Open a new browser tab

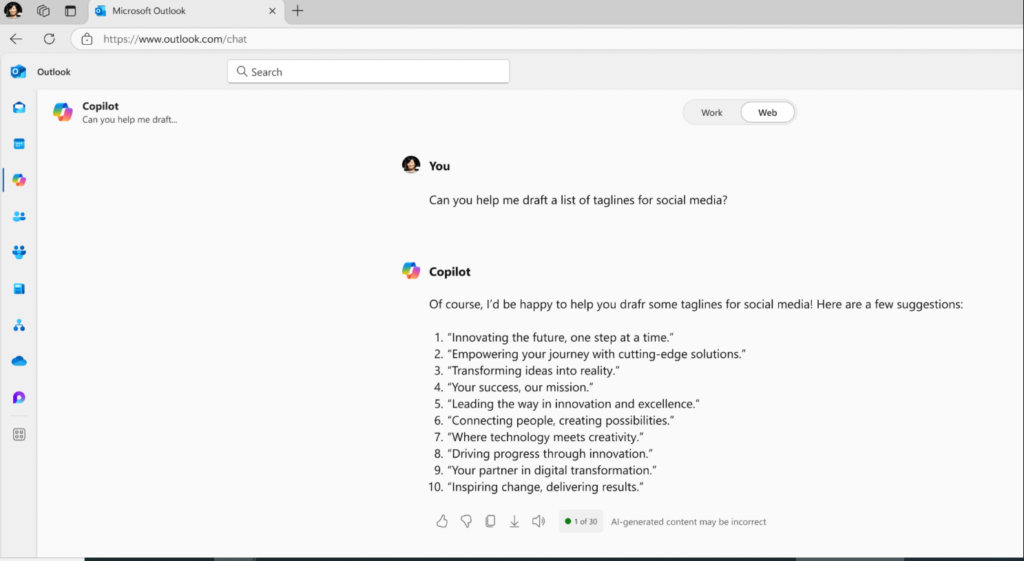tap(298, 10)
